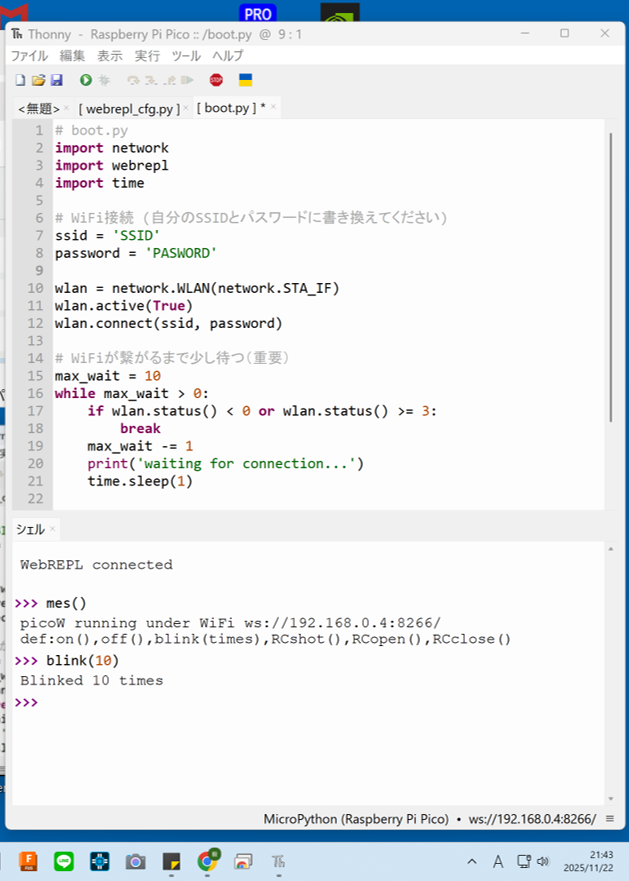The height and width of the screenshot is (881, 629).
Task: Click the Blinked 10 times output line
Action: 92,680
